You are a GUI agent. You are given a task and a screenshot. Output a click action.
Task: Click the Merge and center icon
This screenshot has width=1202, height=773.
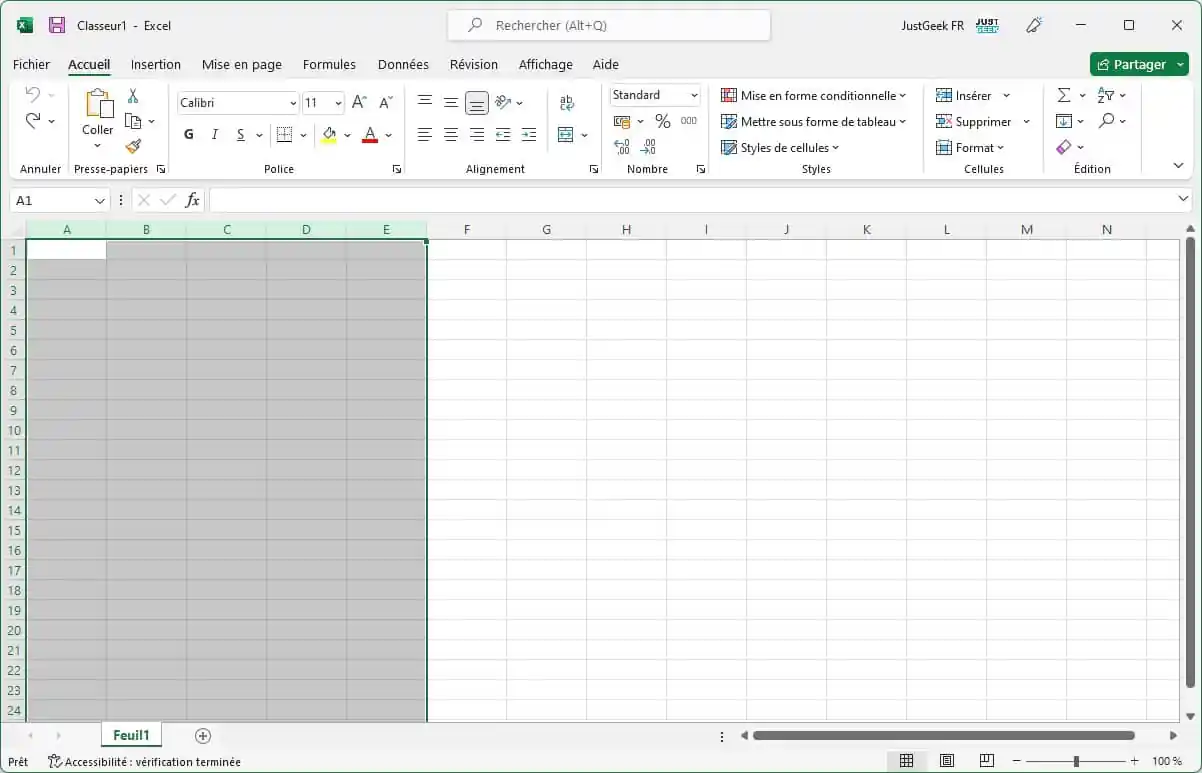click(x=565, y=134)
